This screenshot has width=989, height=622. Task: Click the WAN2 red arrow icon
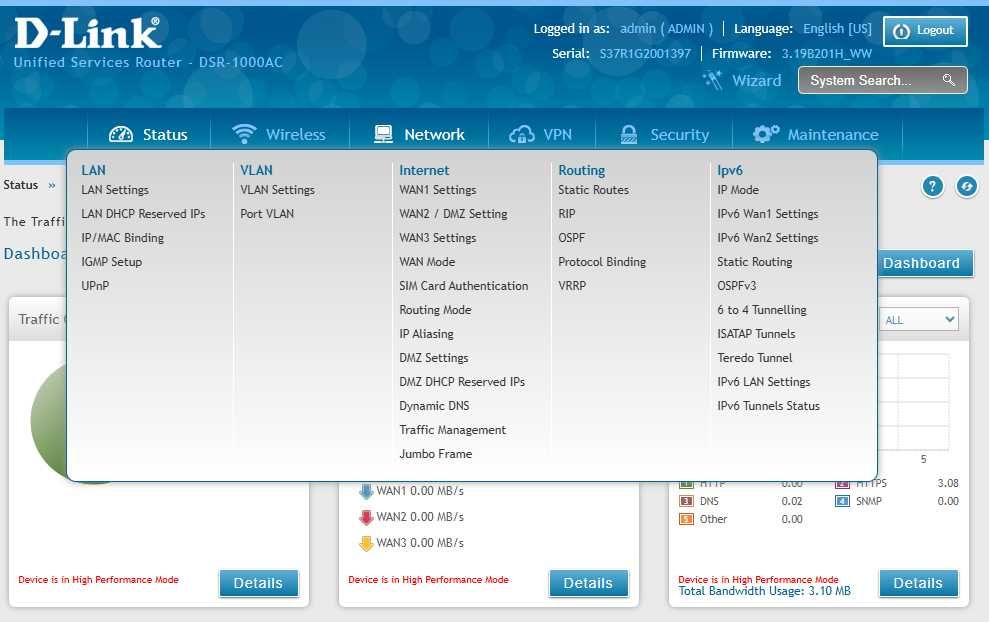point(366,517)
